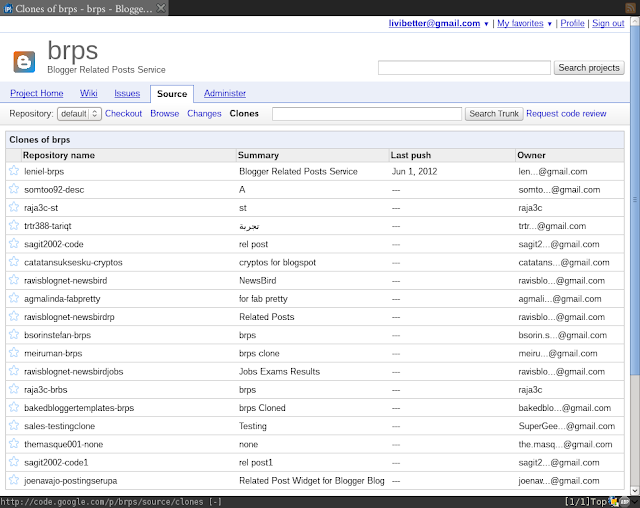Click the Repository name column header

pos(59,155)
